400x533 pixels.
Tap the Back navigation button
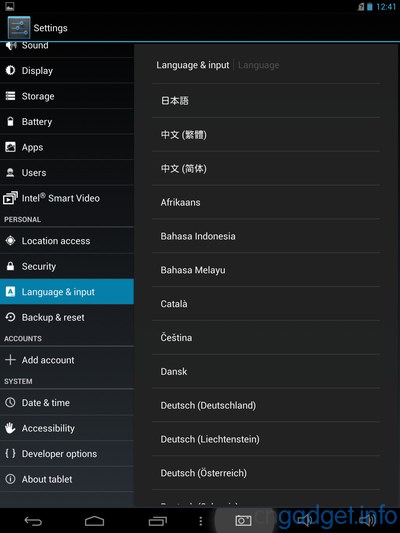(x=33, y=521)
